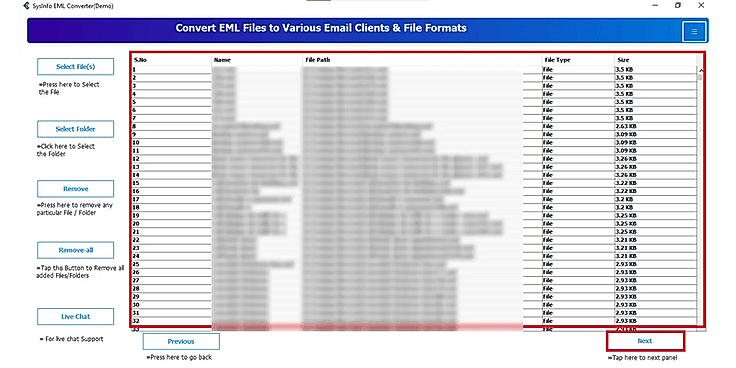
Task: Select S.No cell of row 15
Action: tap(171, 183)
